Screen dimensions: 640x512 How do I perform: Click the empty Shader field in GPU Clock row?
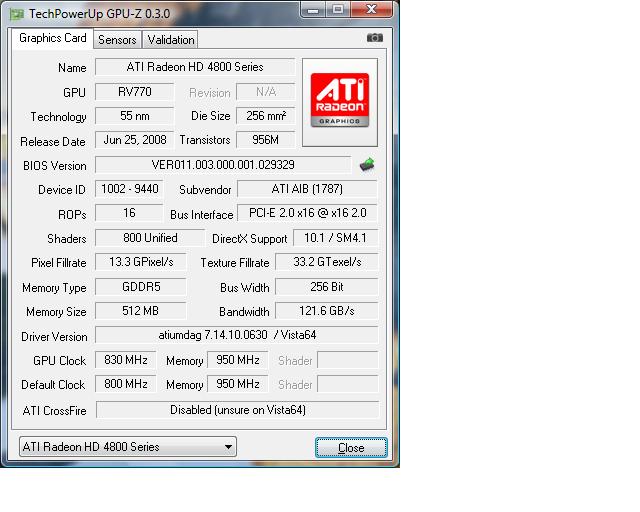[348, 360]
